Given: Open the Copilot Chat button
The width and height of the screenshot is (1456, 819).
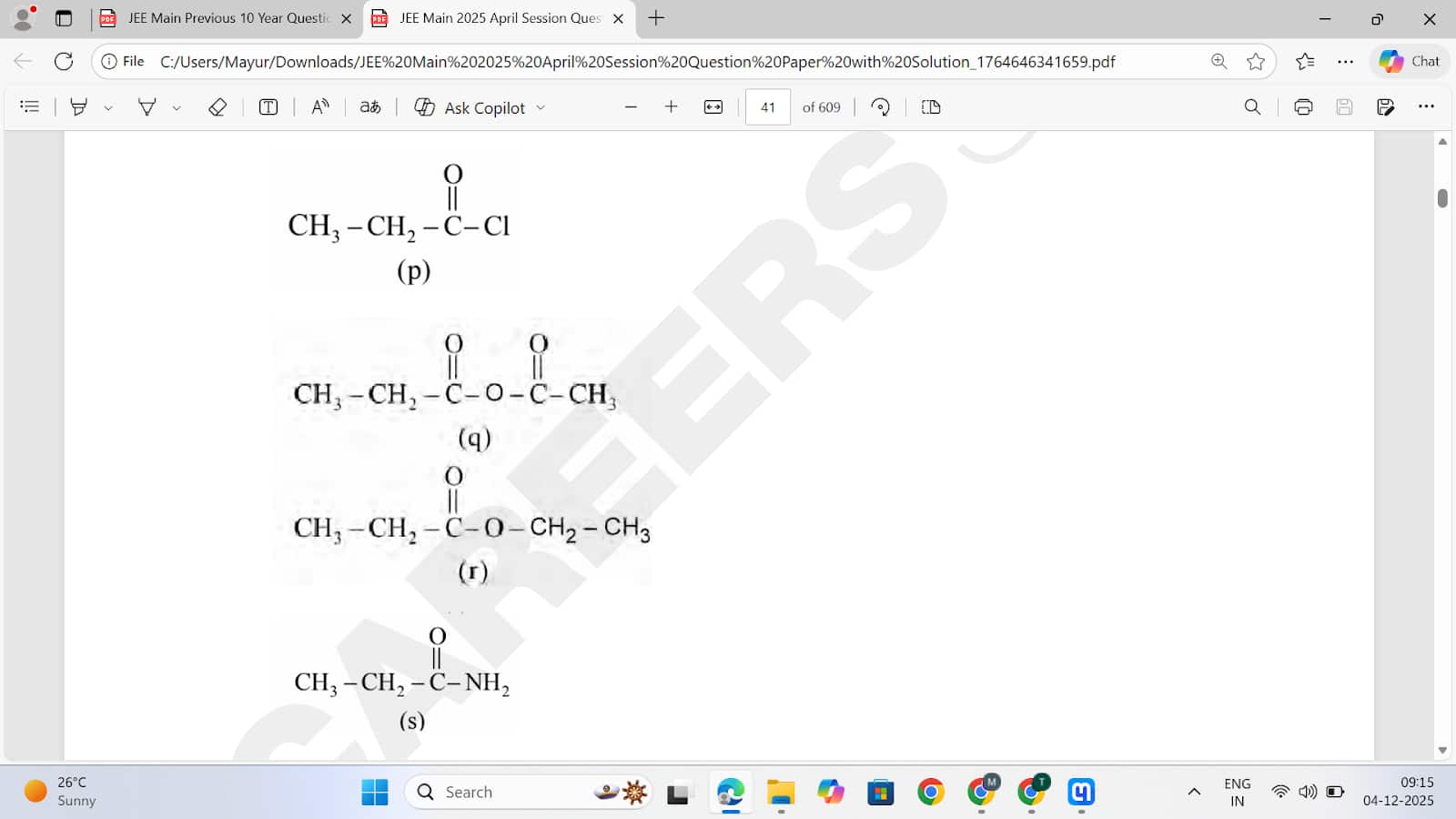Looking at the screenshot, I should tap(1410, 61).
